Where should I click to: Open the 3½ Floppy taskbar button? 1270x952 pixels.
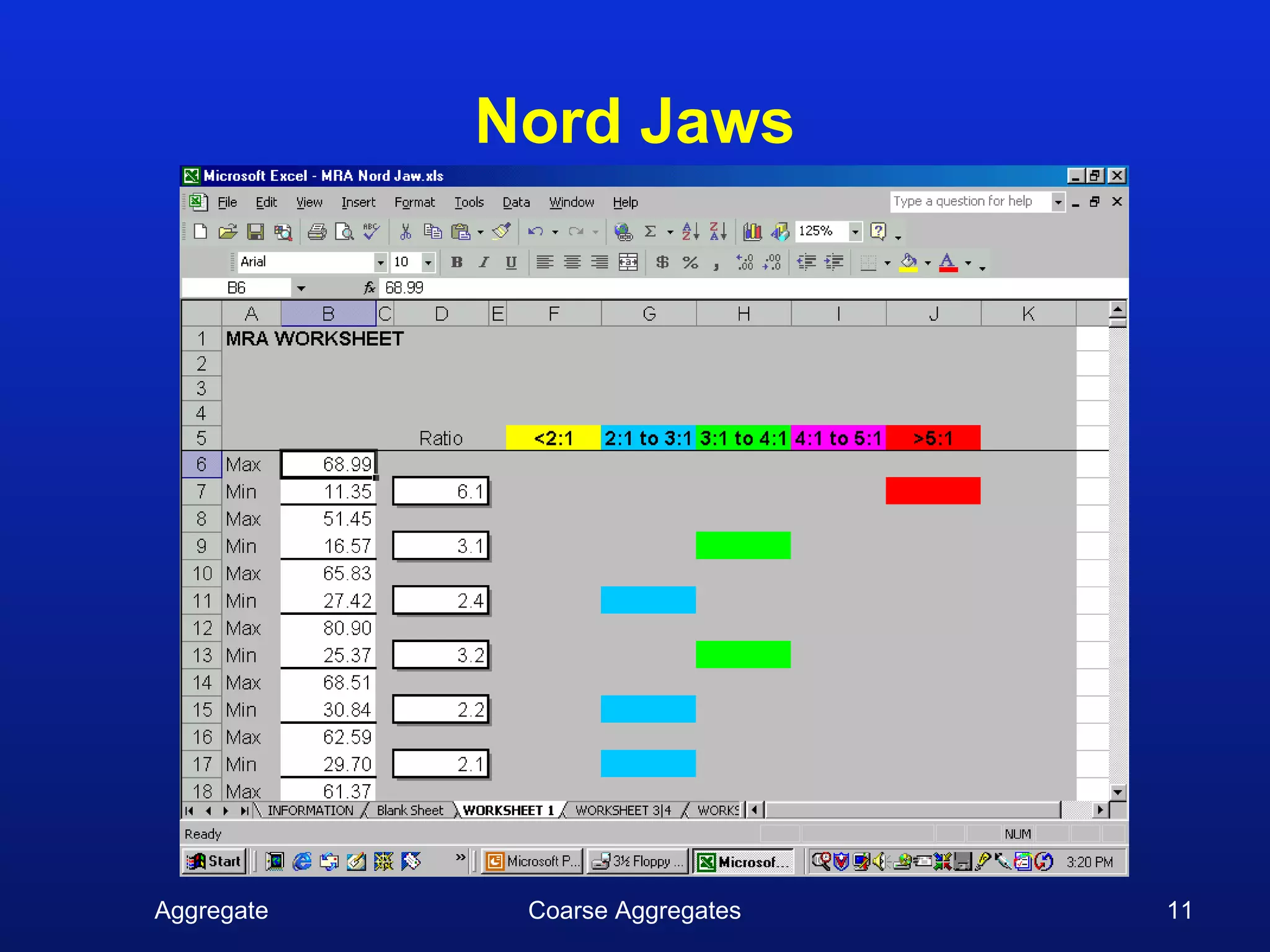click(x=637, y=861)
